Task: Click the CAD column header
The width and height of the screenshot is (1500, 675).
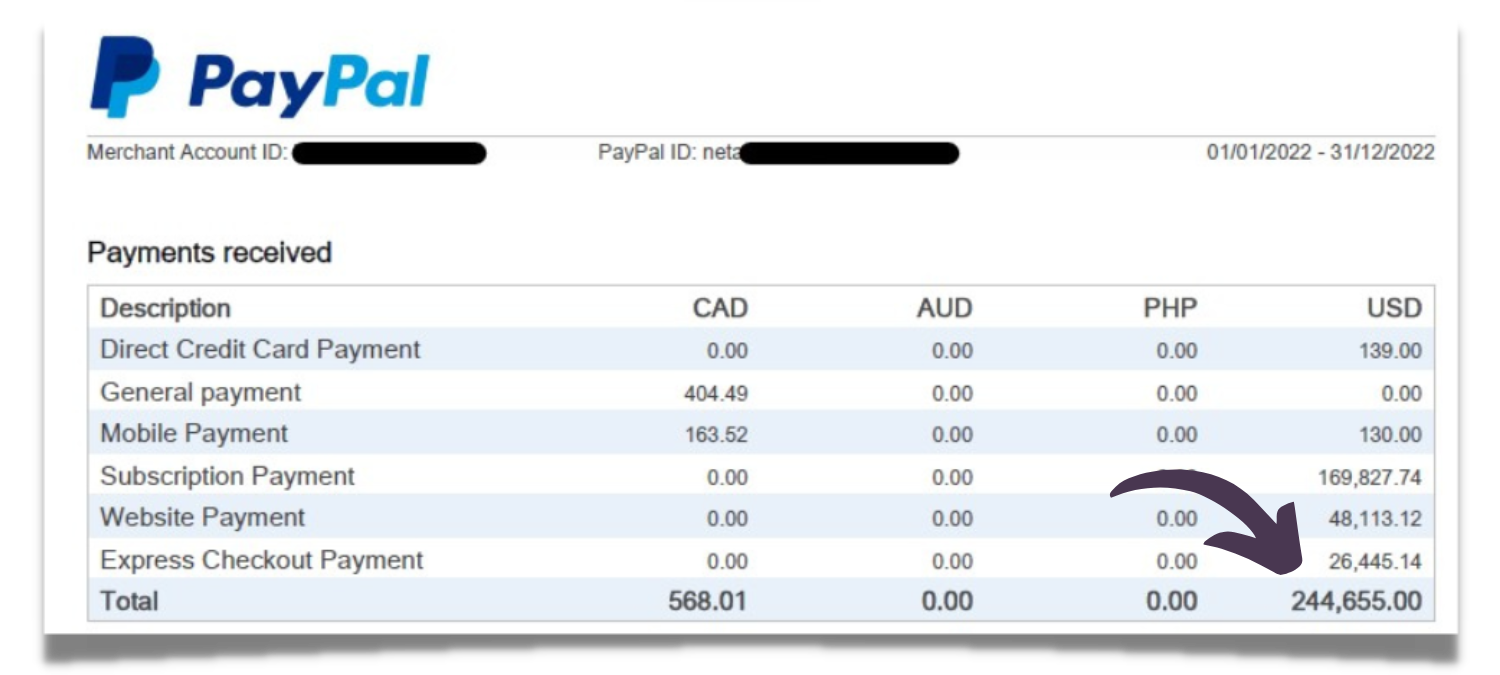Action: (720, 308)
